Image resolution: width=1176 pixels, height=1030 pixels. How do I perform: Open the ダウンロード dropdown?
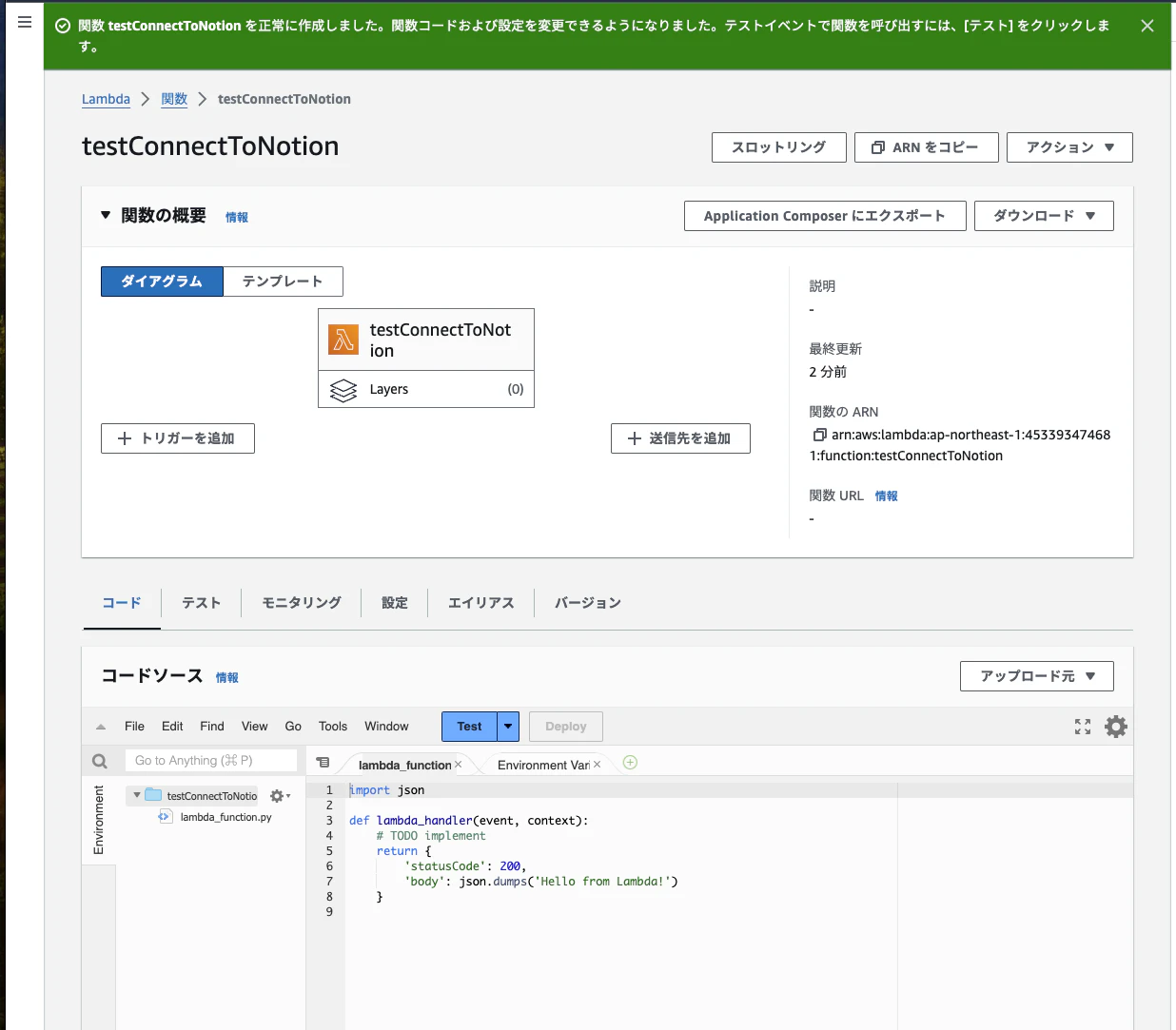click(x=1044, y=216)
